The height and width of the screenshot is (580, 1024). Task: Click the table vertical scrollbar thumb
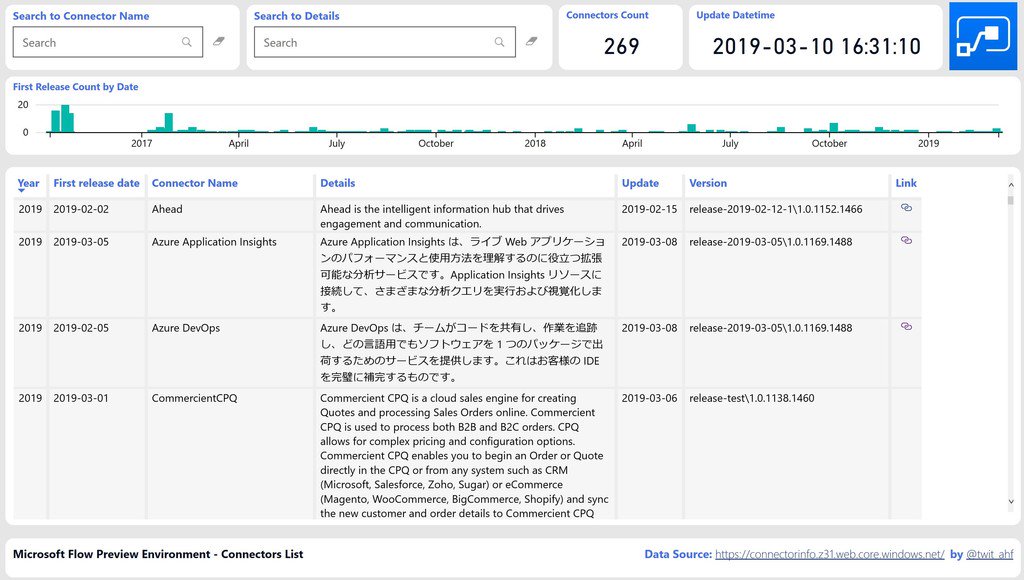point(1011,199)
